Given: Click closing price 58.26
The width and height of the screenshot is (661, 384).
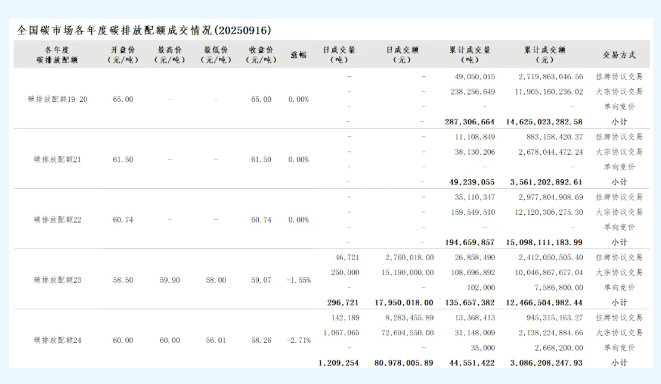Looking at the screenshot, I should point(261,341).
